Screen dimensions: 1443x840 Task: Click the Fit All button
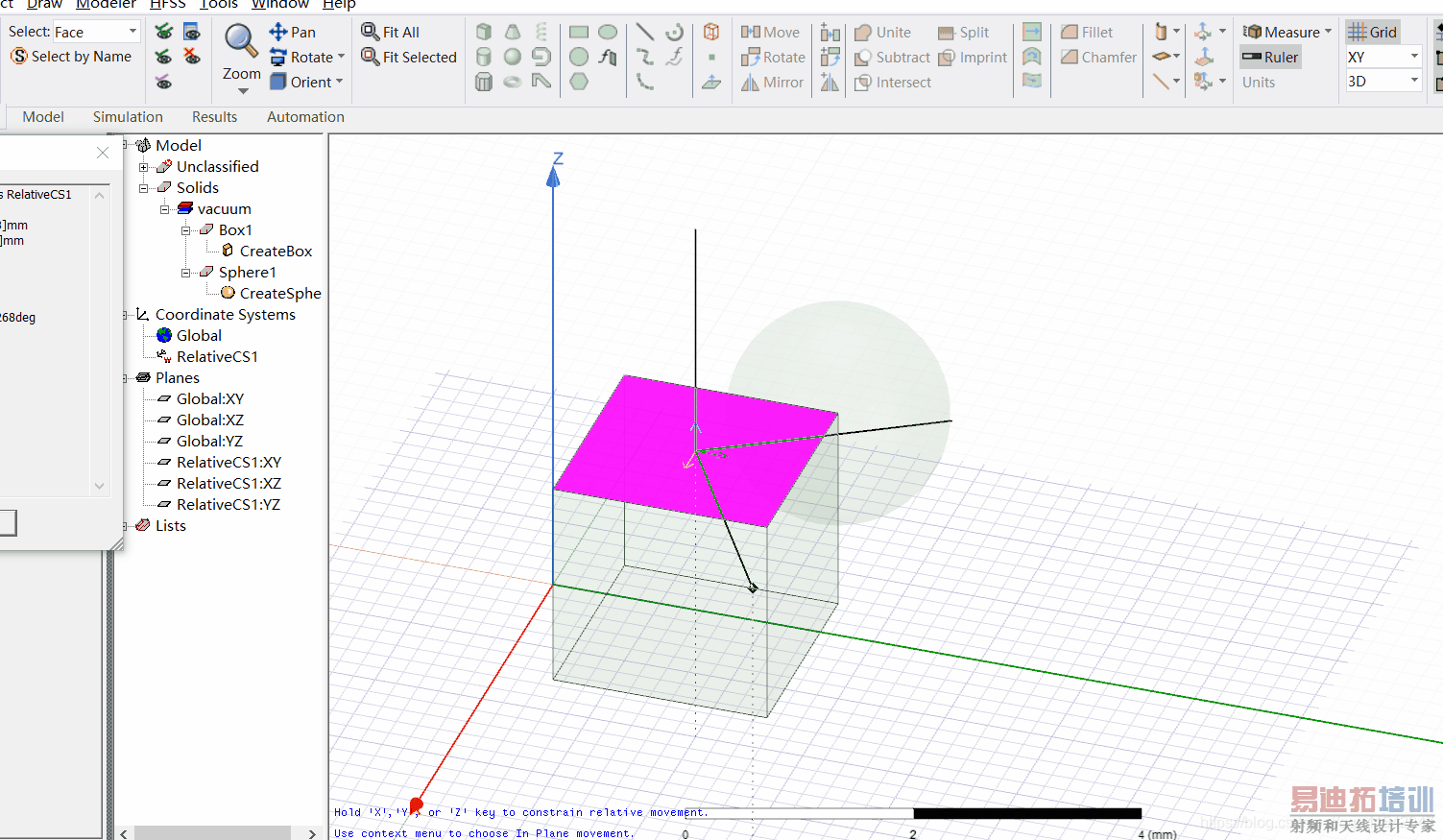(391, 32)
